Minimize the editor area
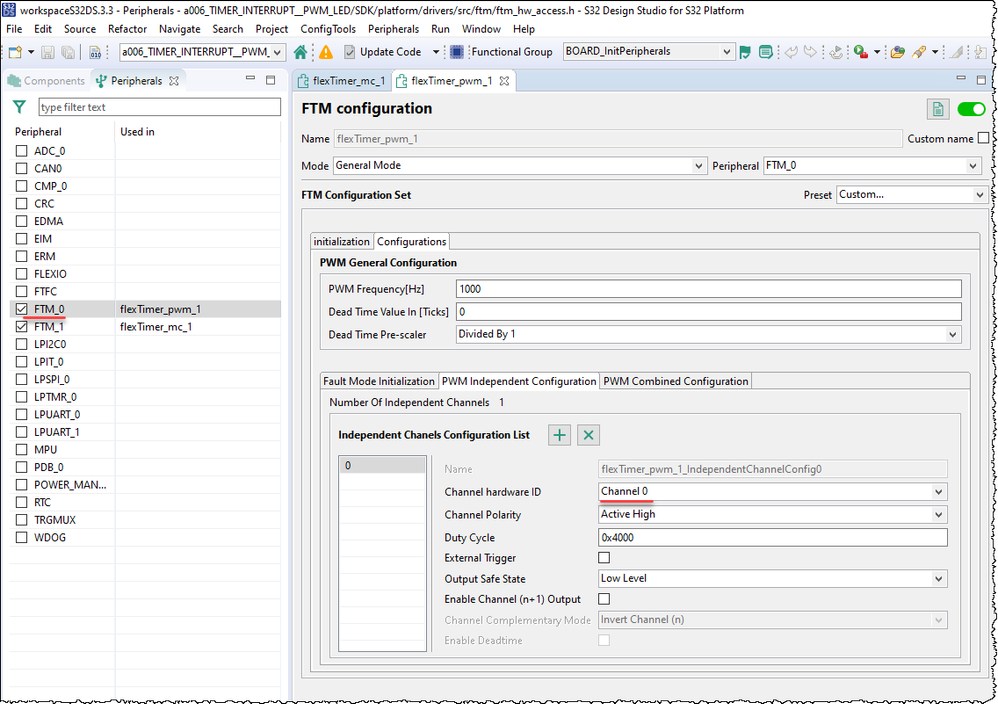 coord(961,78)
